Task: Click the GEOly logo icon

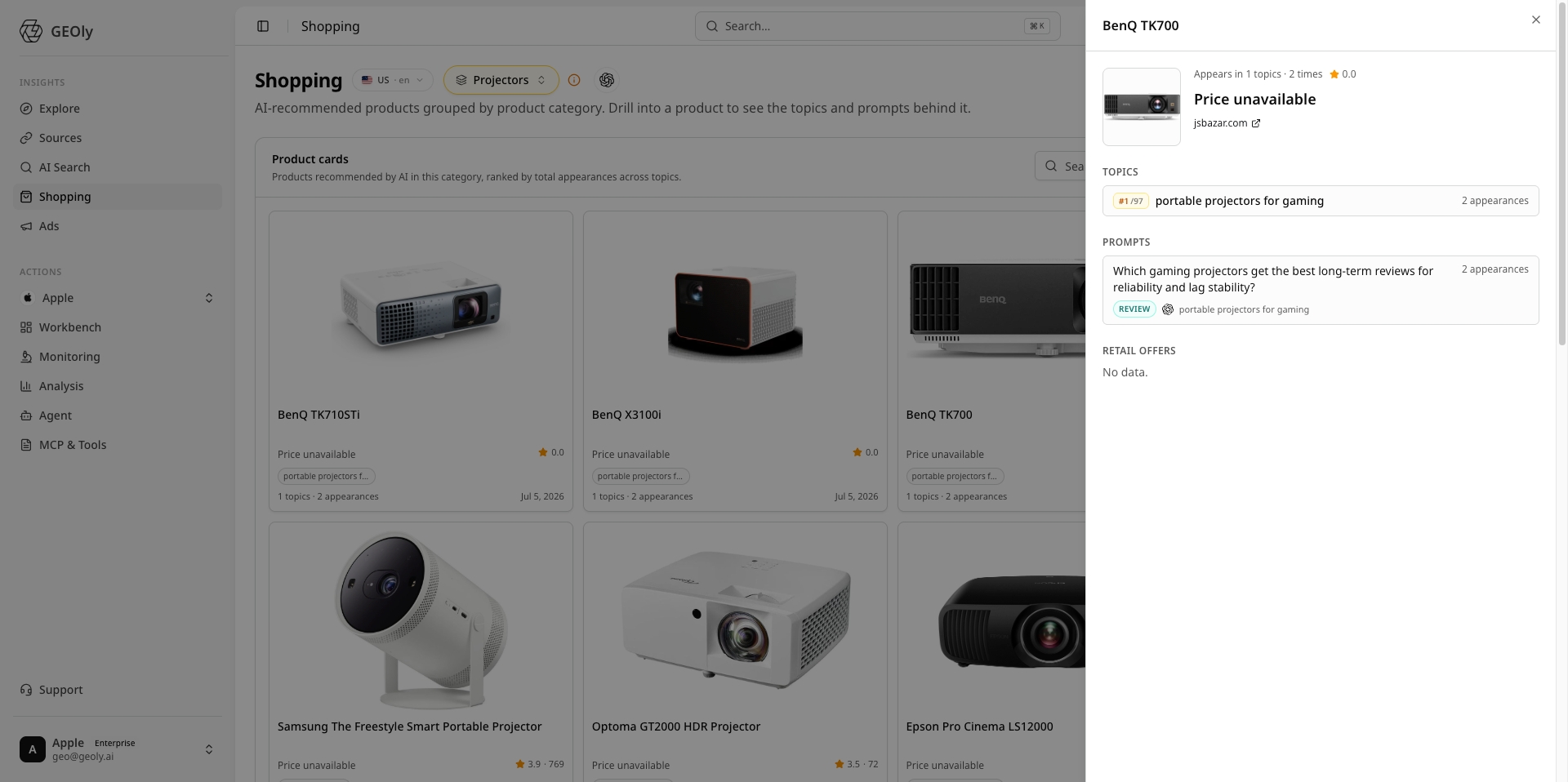Action: (x=31, y=31)
